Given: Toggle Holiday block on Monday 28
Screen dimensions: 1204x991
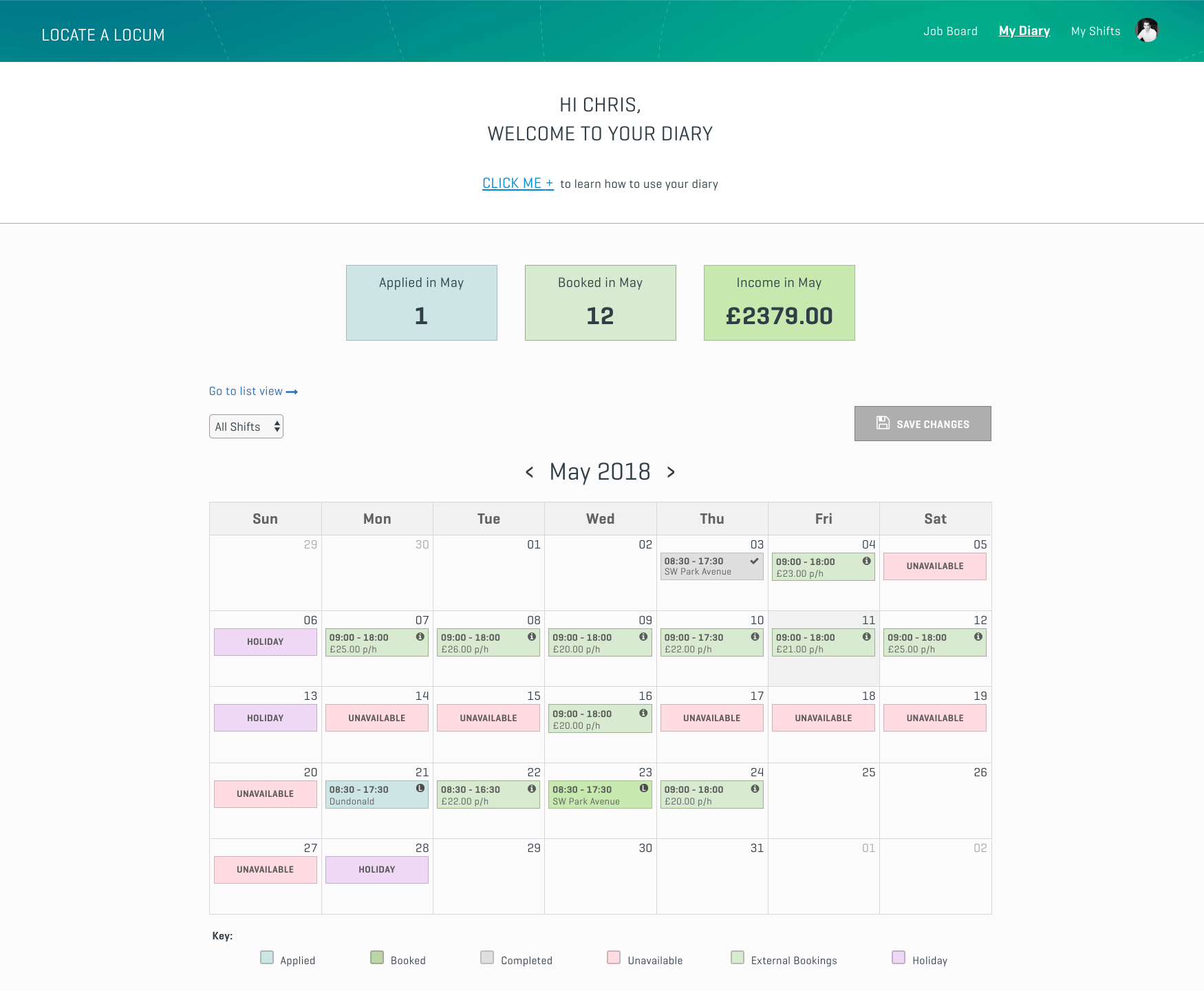Looking at the screenshot, I should click(376, 870).
